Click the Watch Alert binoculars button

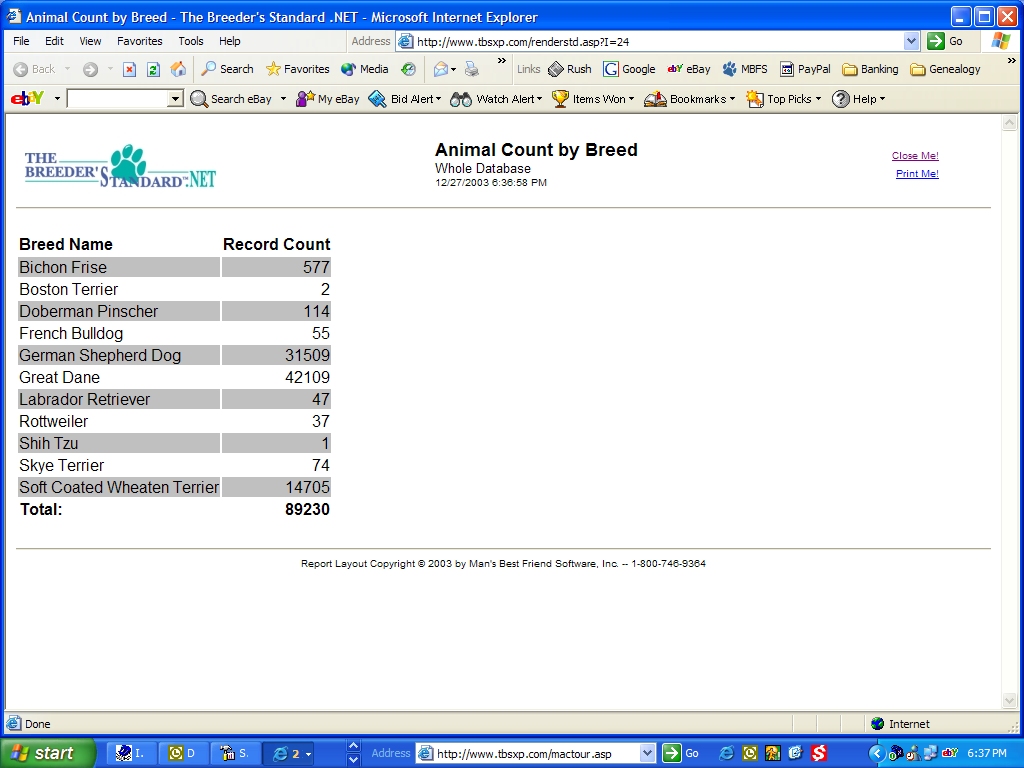pyautogui.click(x=495, y=99)
